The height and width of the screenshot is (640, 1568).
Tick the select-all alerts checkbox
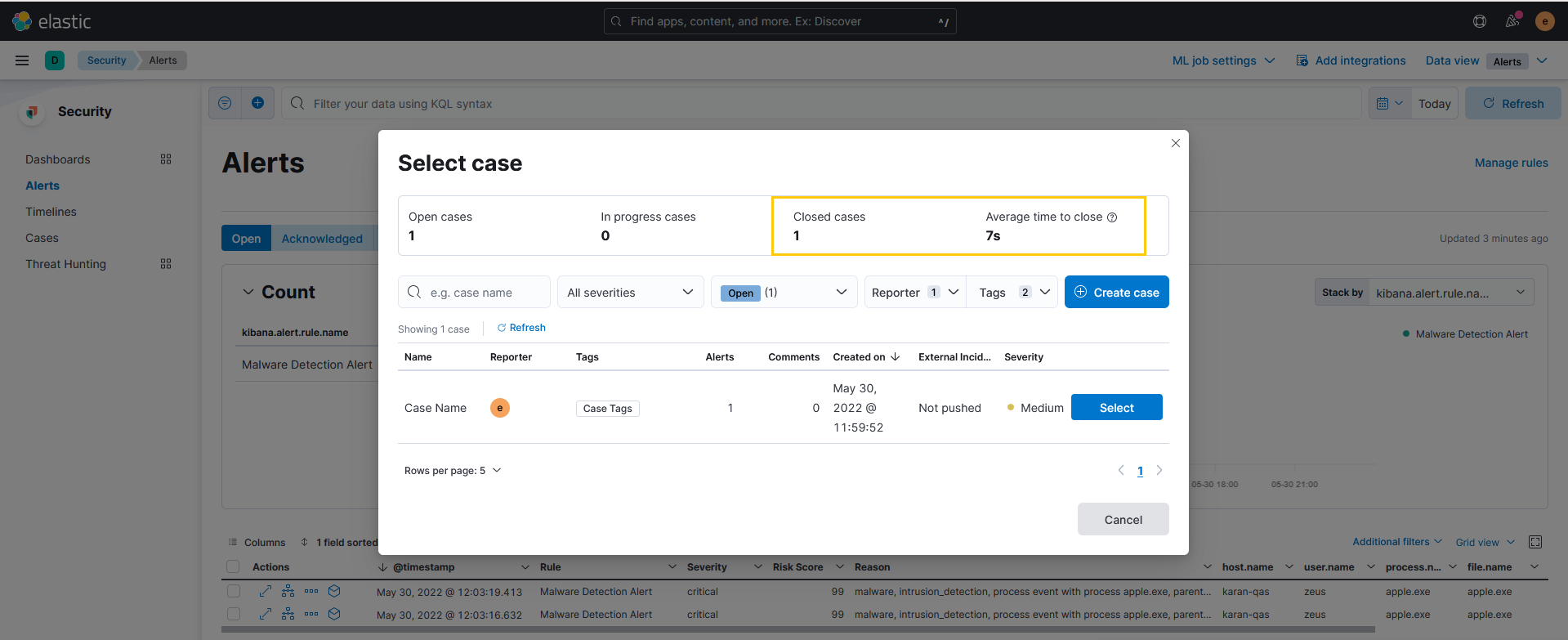coord(233,567)
